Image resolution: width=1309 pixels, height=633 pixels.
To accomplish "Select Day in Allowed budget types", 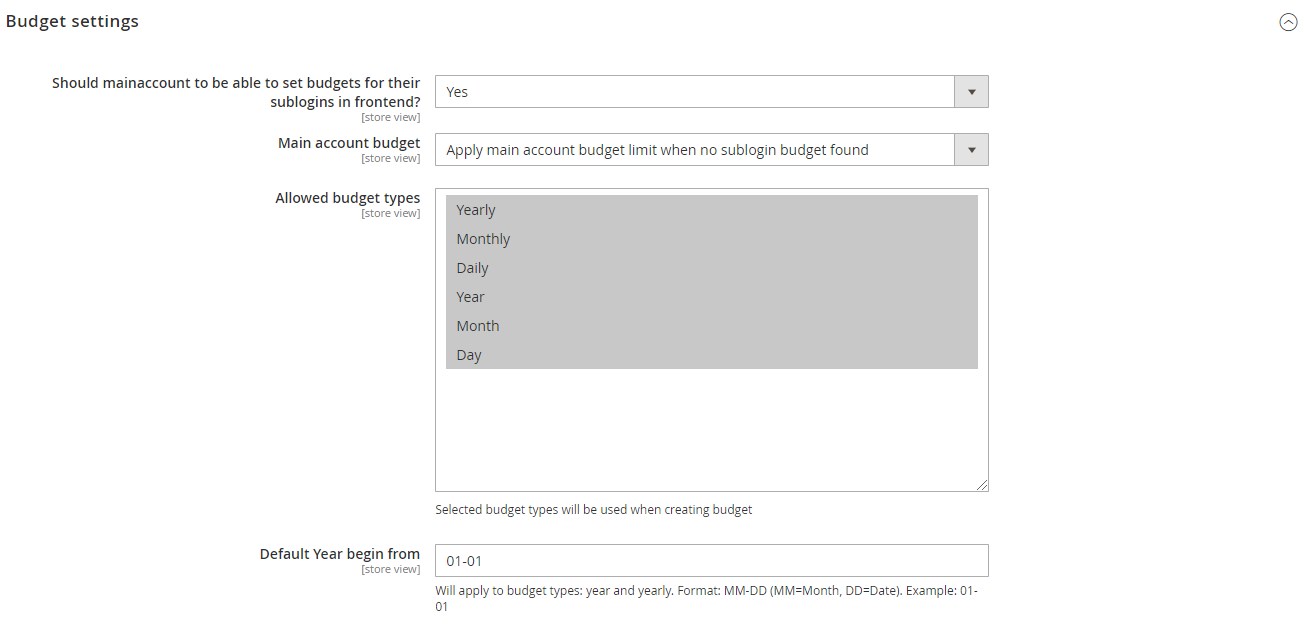I will click(711, 355).
